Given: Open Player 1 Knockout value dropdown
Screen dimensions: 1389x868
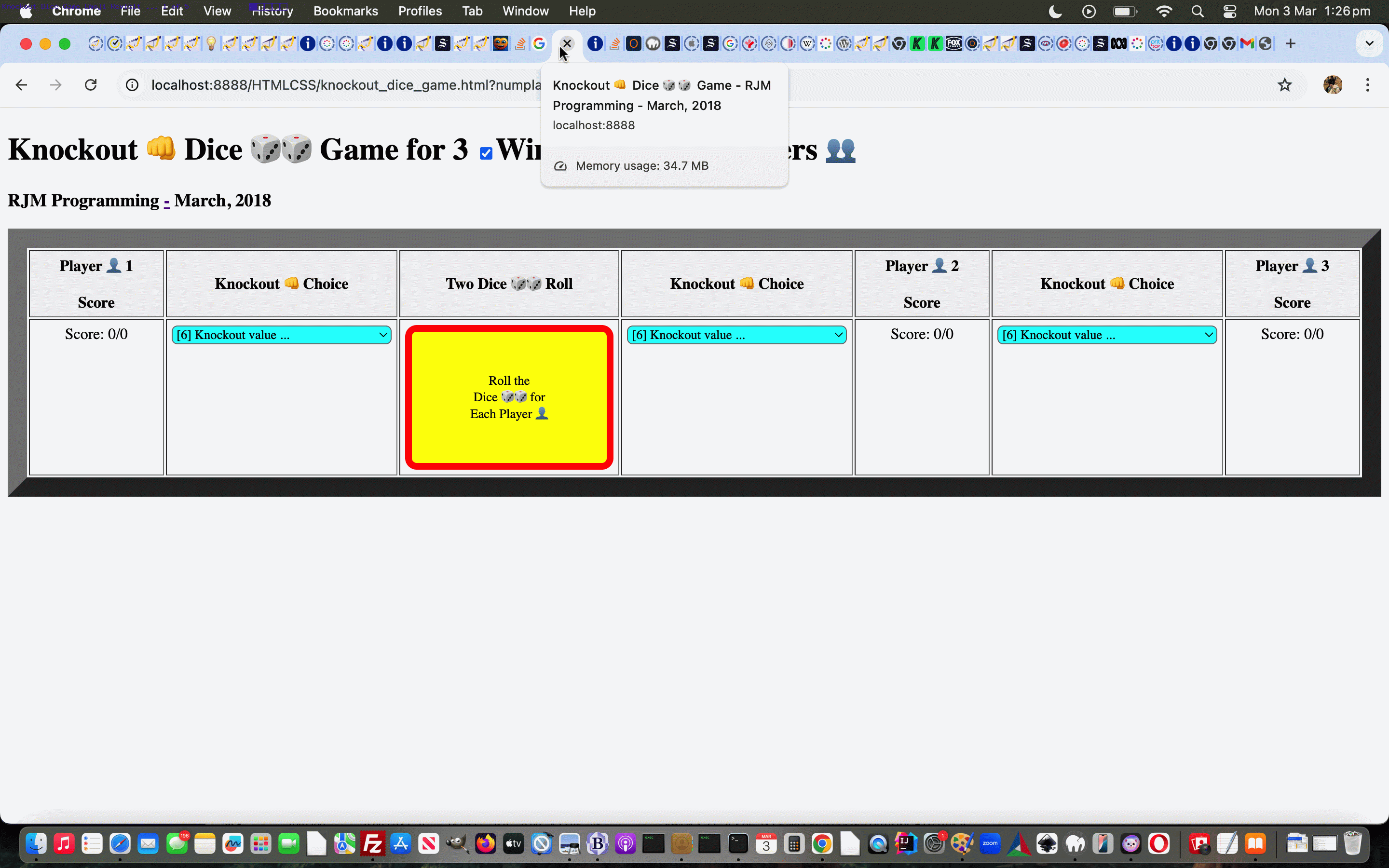Looking at the screenshot, I should coord(281,335).
